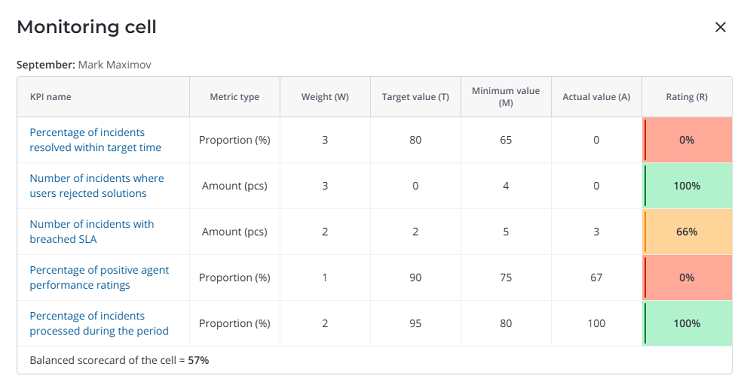Click the Weight (W) column header

point(325,97)
